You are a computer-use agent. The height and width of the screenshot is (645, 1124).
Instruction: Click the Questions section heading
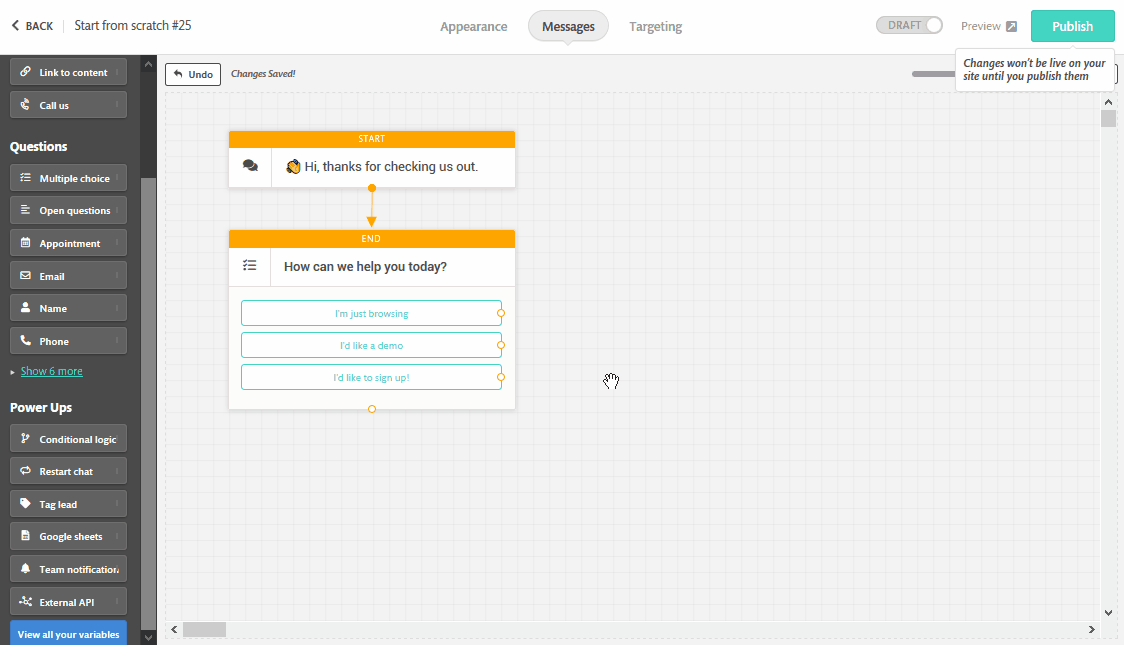[x=39, y=146]
